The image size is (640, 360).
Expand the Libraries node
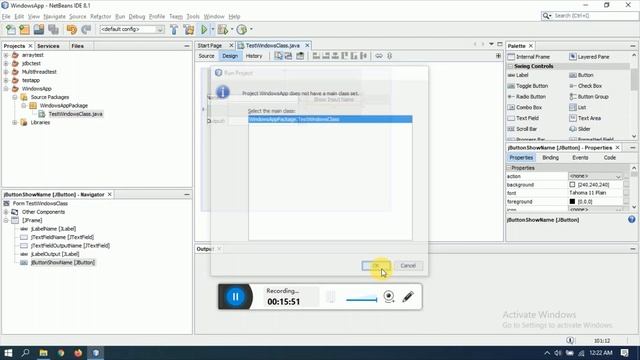click(x=15, y=122)
